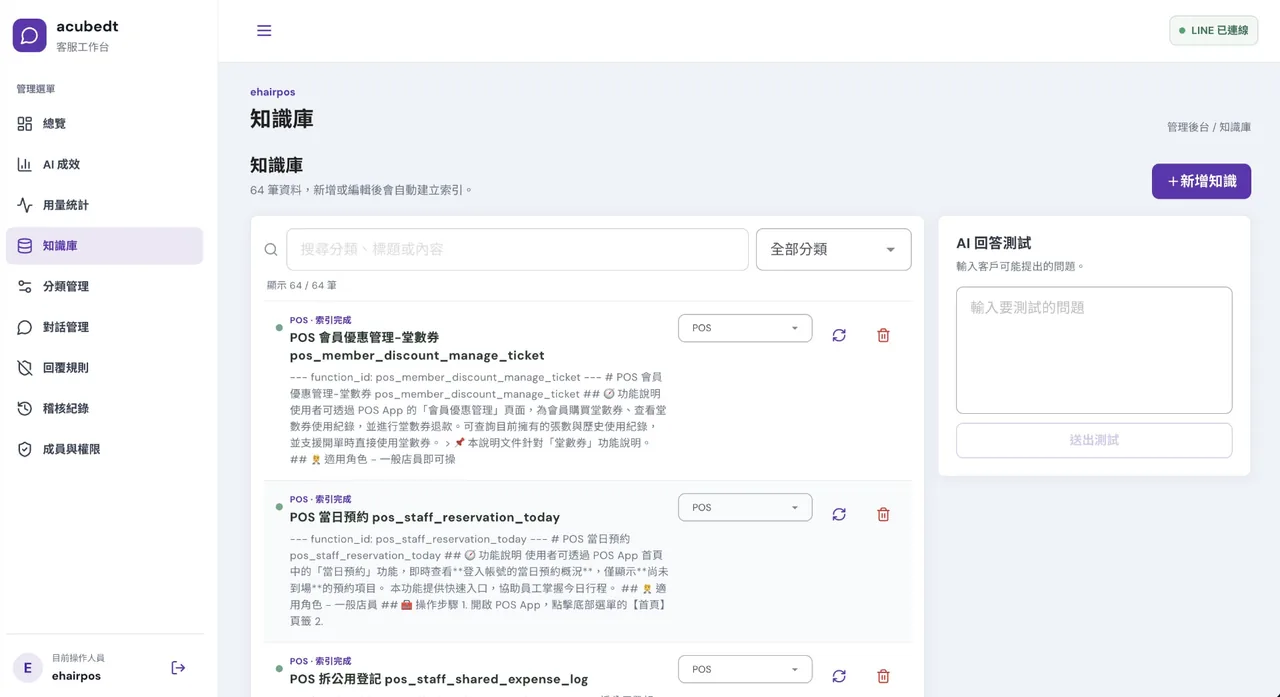
Task: Click the 用量統計 pulse icon
Action: click(x=25, y=205)
